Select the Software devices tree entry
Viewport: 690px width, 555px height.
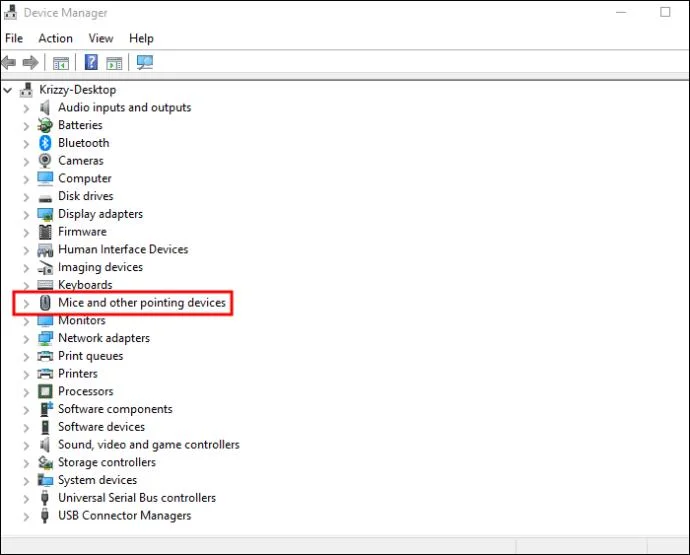pos(102,426)
